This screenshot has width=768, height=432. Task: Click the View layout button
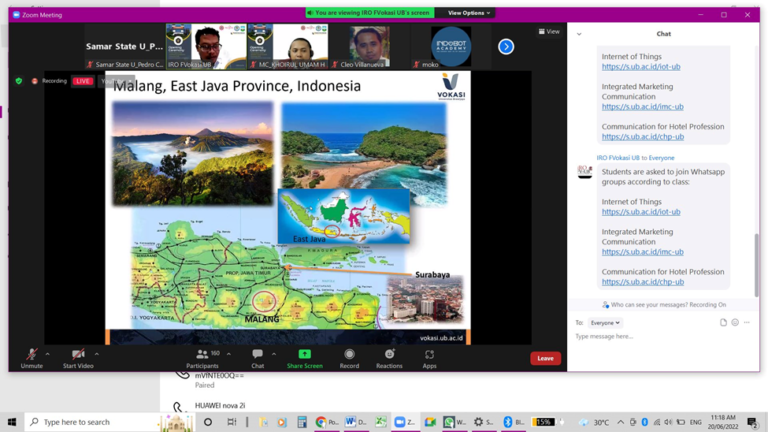point(549,31)
